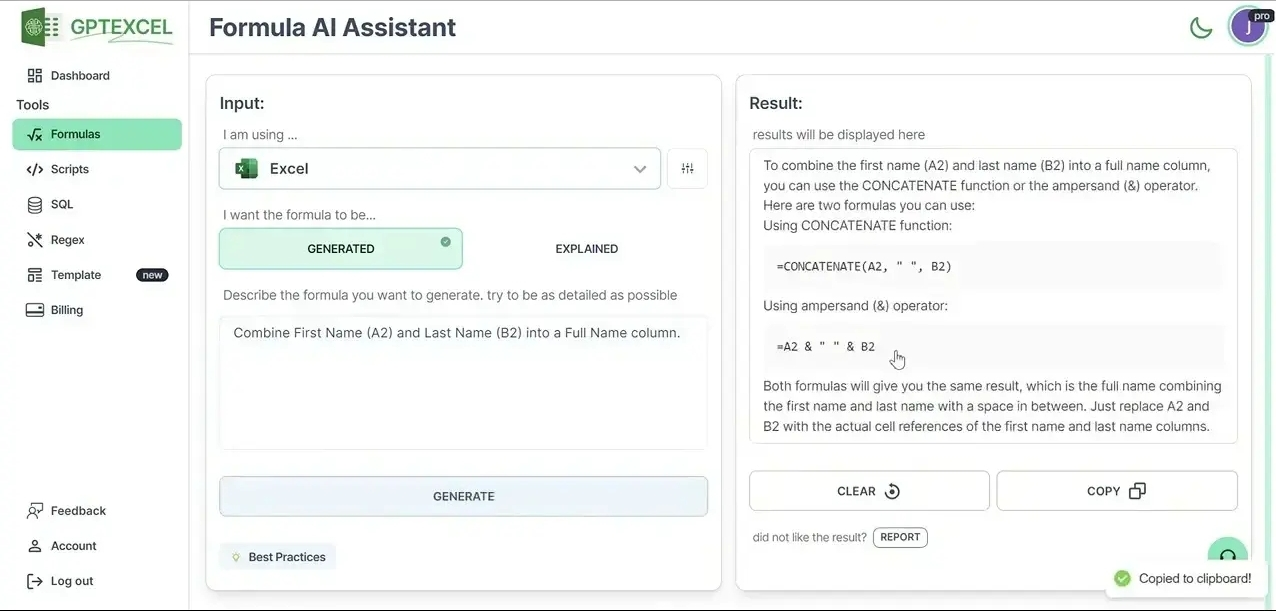
Task: Click the GENERATE button
Action: pos(463,496)
